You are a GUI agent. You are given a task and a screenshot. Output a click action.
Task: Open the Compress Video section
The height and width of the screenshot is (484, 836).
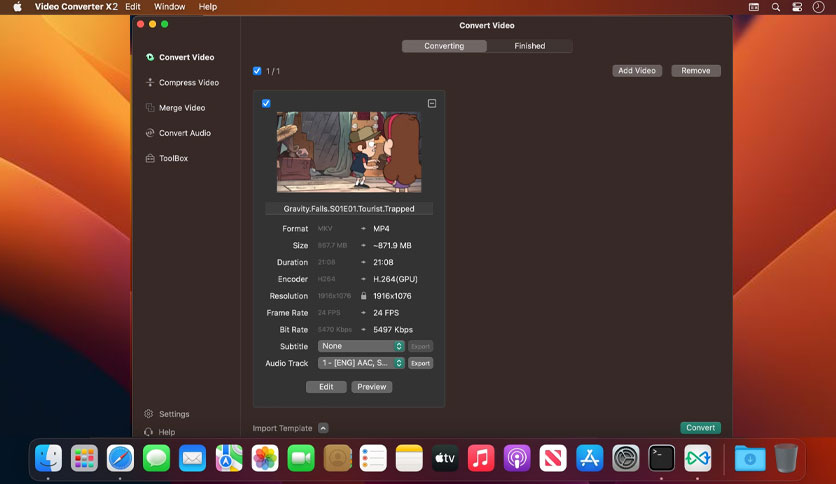click(182, 83)
